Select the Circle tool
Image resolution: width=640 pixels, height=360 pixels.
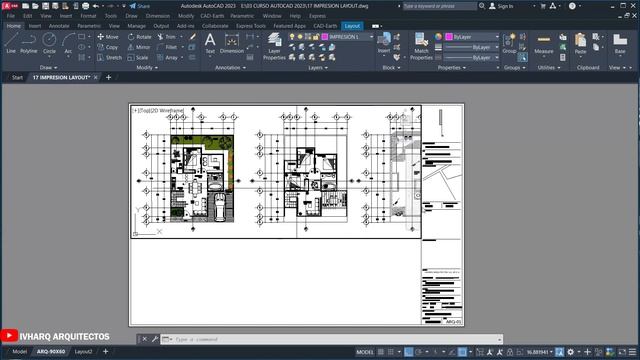coord(49,43)
